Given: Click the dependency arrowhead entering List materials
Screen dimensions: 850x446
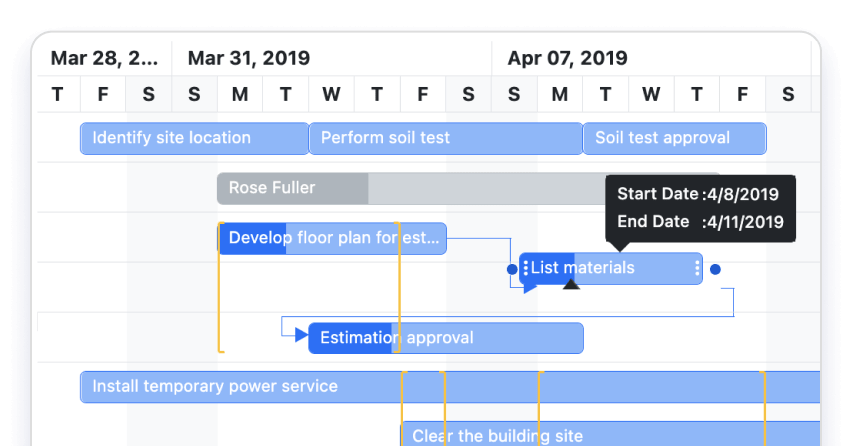Looking at the screenshot, I should 530,288.
